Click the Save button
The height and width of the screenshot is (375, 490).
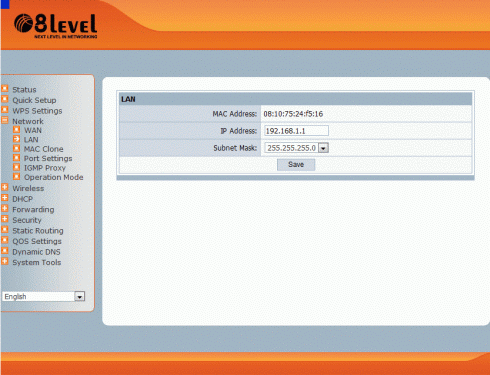point(296,165)
